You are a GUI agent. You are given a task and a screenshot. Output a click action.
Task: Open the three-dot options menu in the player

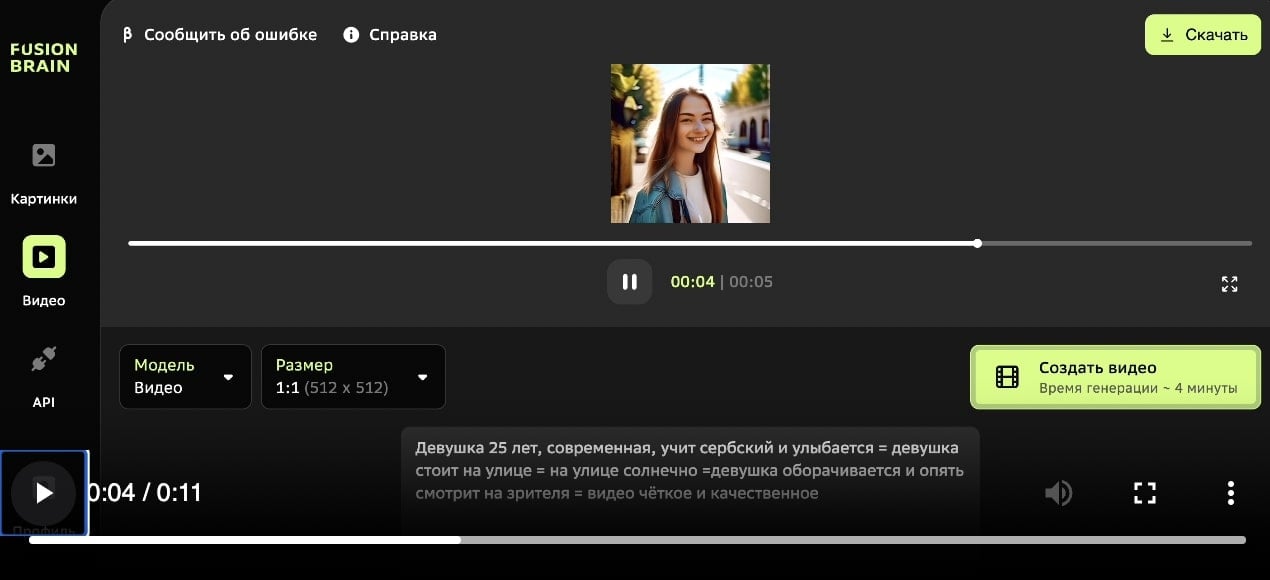[x=1230, y=492]
